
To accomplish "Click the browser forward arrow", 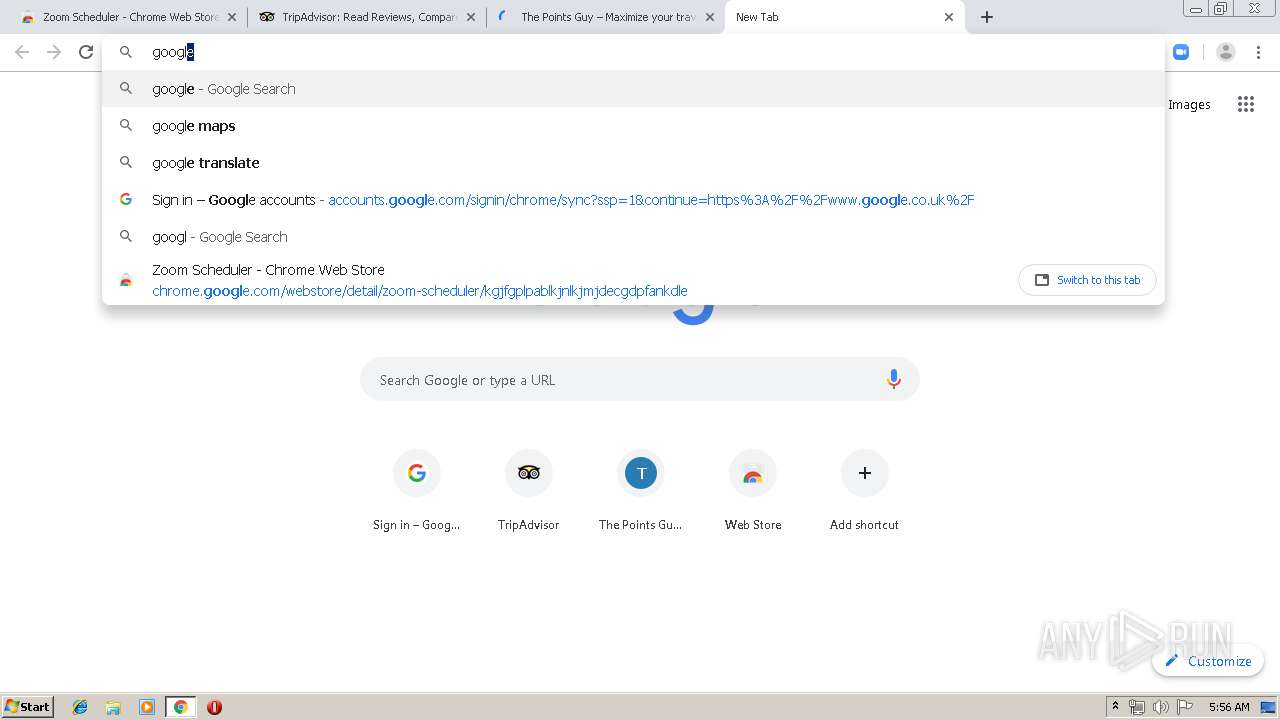I will [x=54, y=52].
